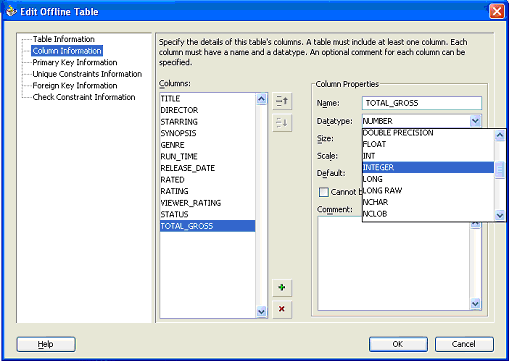Delete column with red X icon
Image resolution: width=509 pixels, height=361 pixels.
click(x=282, y=309)
